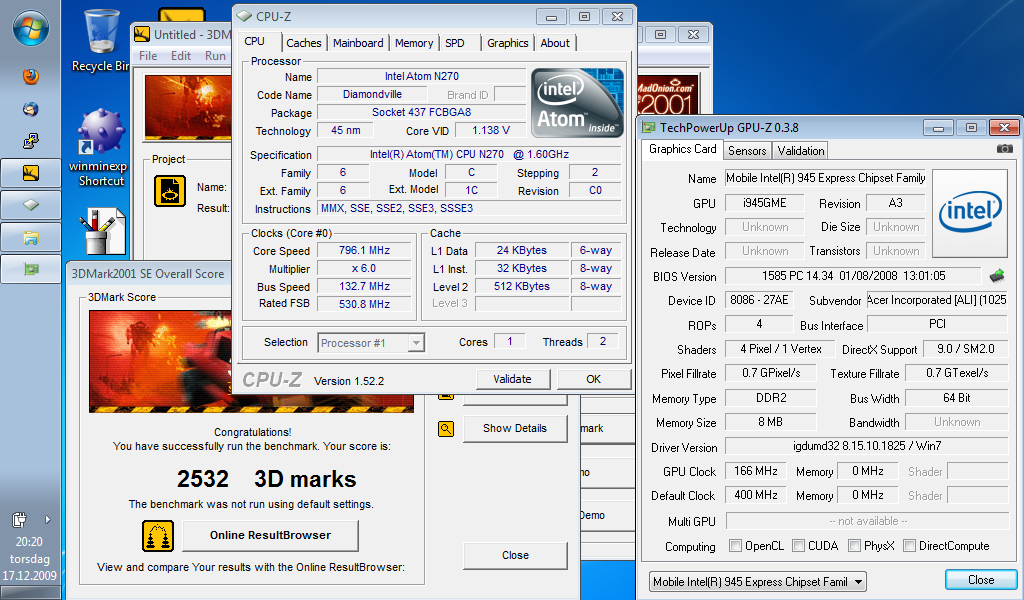The height and width of the screenshot is (600, 1024).
Task: Click the 3DMark project icon
Action: (170, 191)
